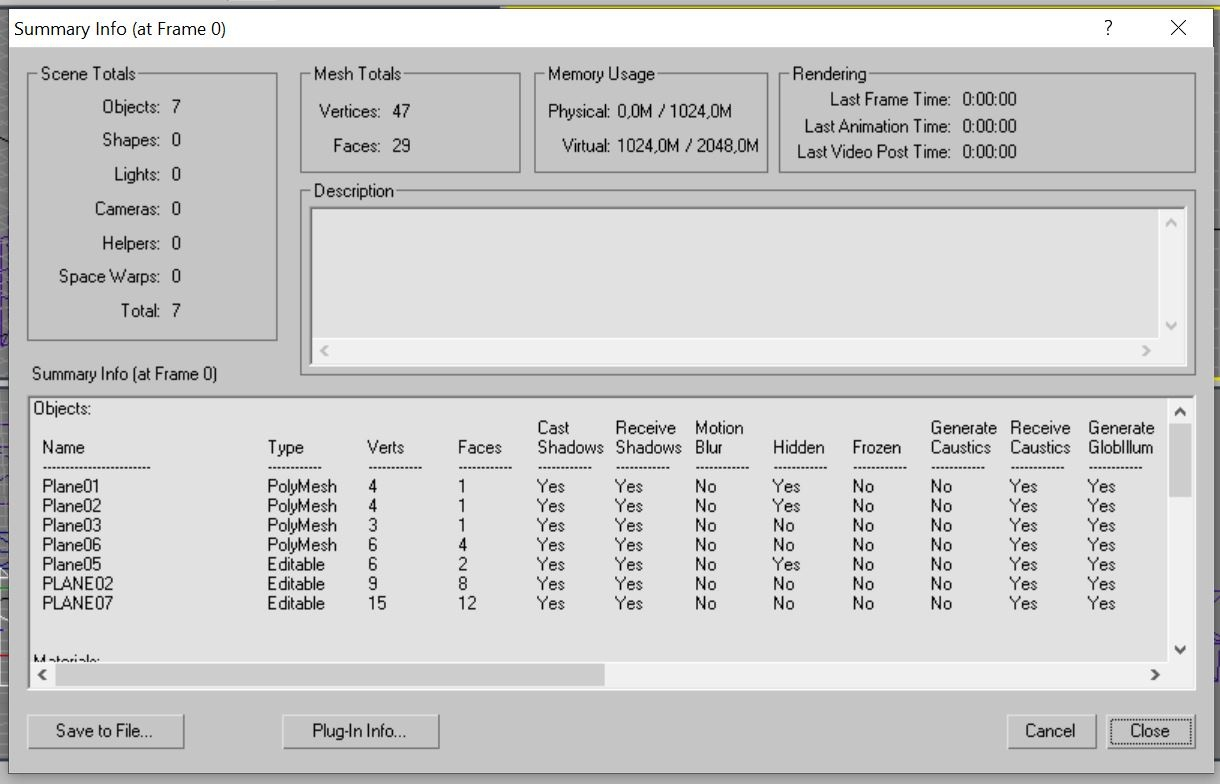Click the Vertices: 47 value

coord(400,111)
